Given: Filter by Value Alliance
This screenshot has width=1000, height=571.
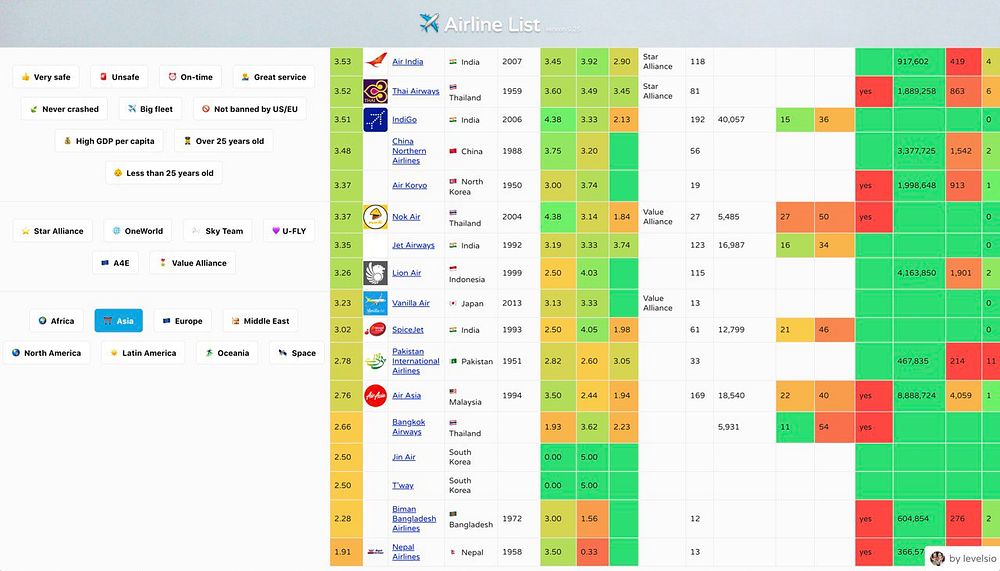Looking at the screenshot, I should click(x=193, y=262).
